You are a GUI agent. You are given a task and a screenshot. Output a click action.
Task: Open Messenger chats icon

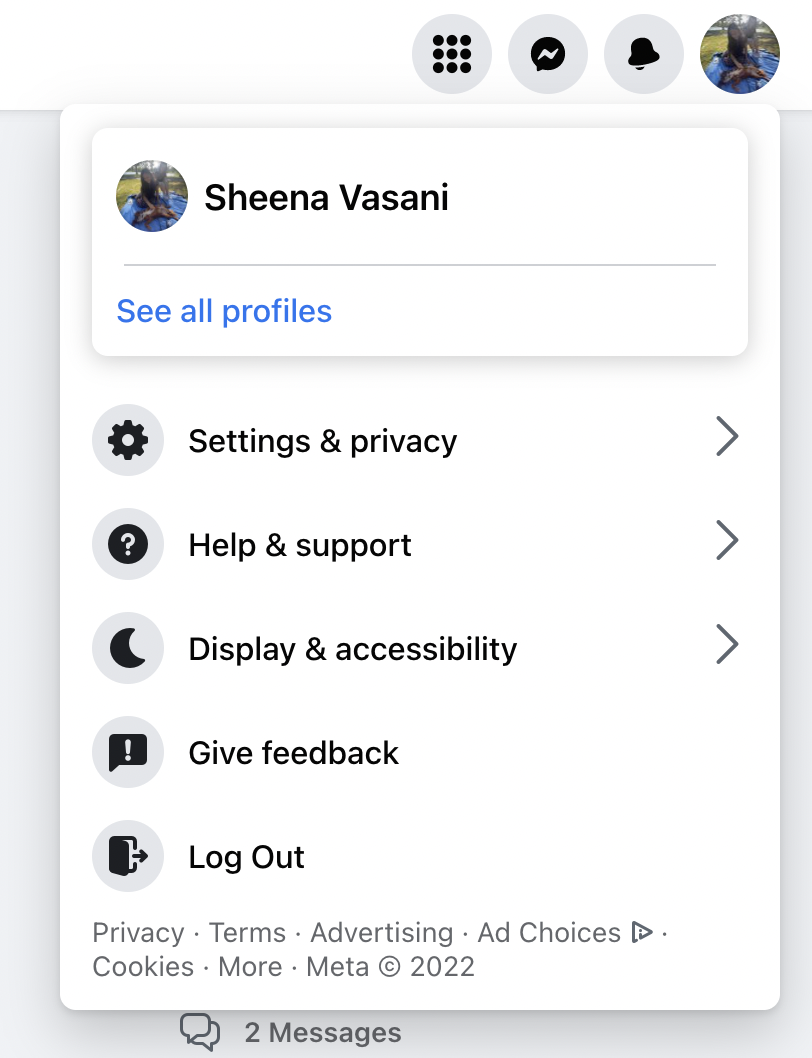547,54
